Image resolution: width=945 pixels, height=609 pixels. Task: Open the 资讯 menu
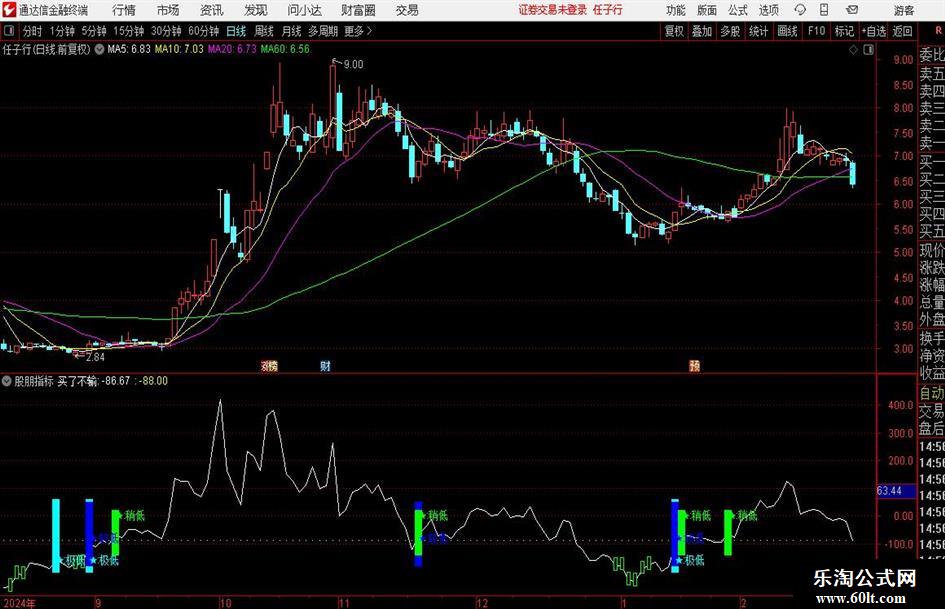212,10
